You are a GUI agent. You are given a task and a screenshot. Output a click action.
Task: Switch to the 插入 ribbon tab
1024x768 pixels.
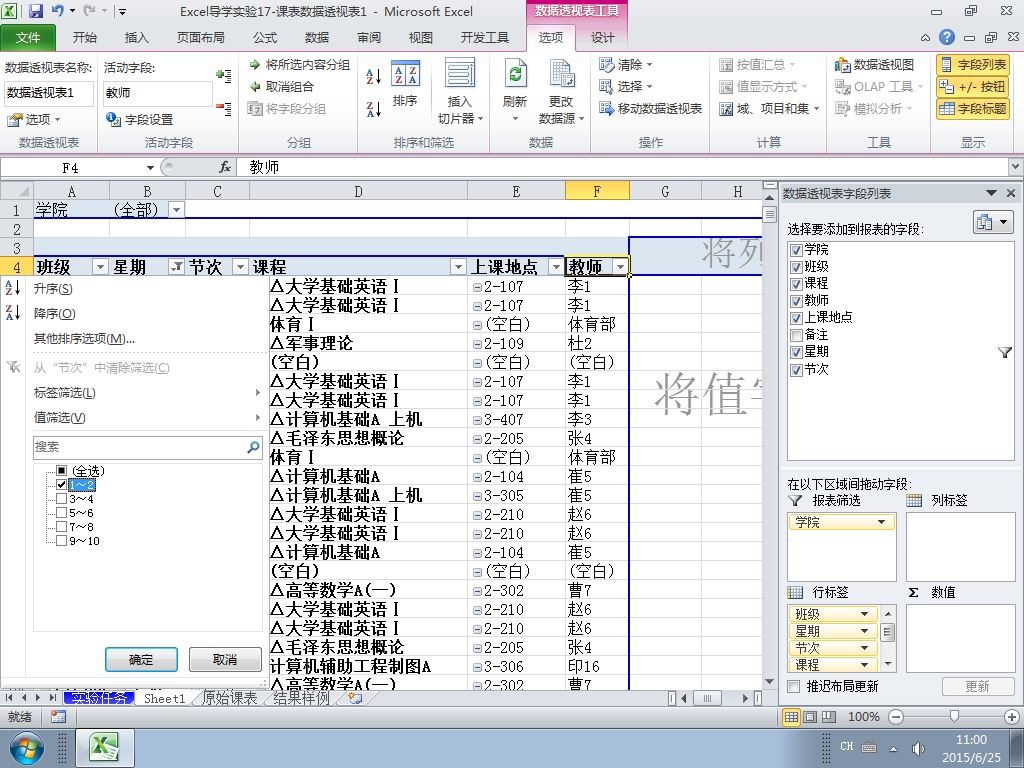pyautogui.click(x=136, y=37)
